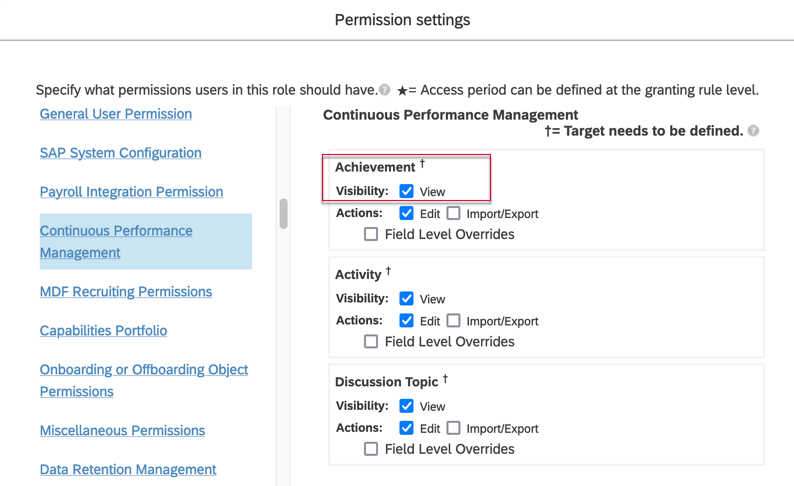This screenshot has height=486, width=794.
Task: Uncheck the Achievement View checkbox
Action: coord(406,191)
